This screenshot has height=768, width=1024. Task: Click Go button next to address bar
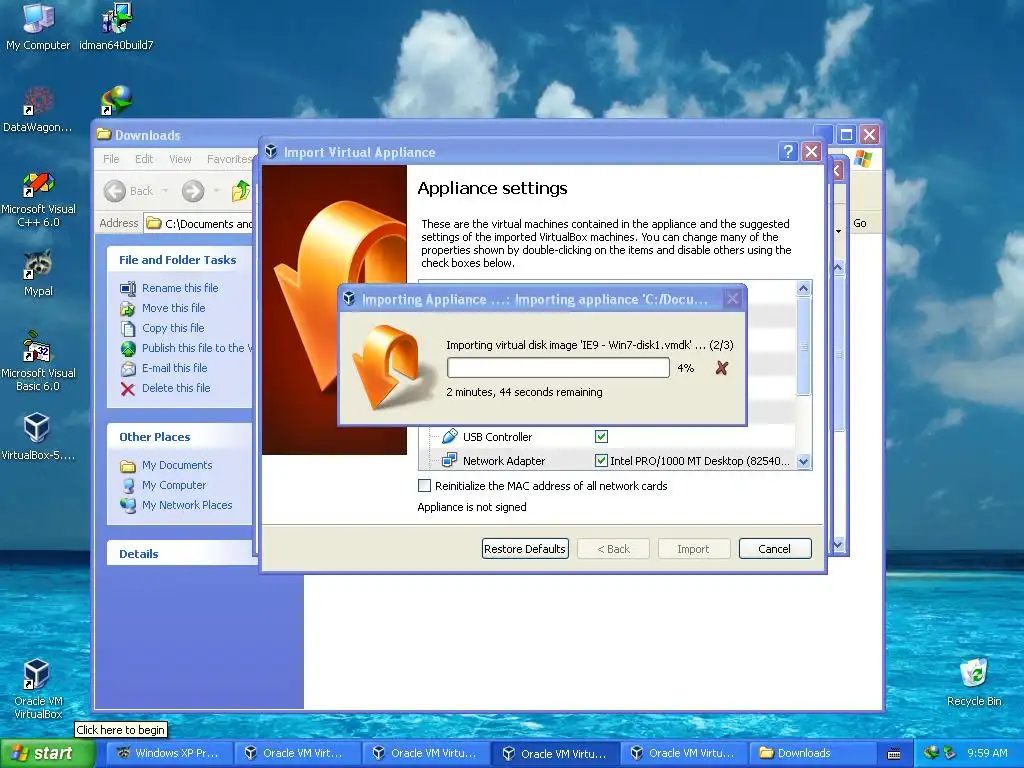[x=860, y=223]
